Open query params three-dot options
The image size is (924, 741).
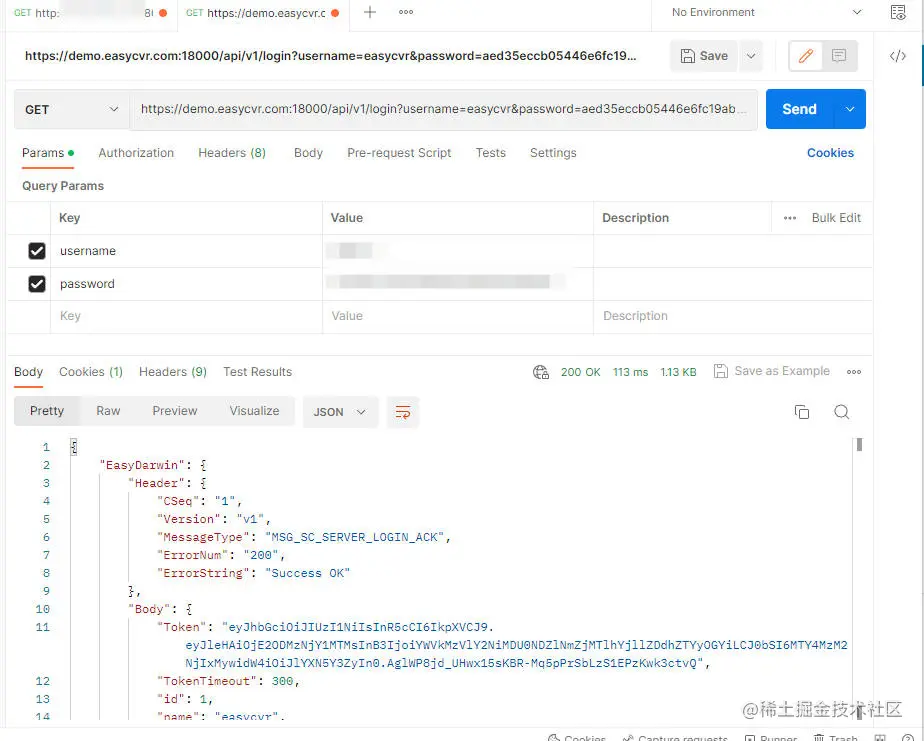[x=790, y=218]
